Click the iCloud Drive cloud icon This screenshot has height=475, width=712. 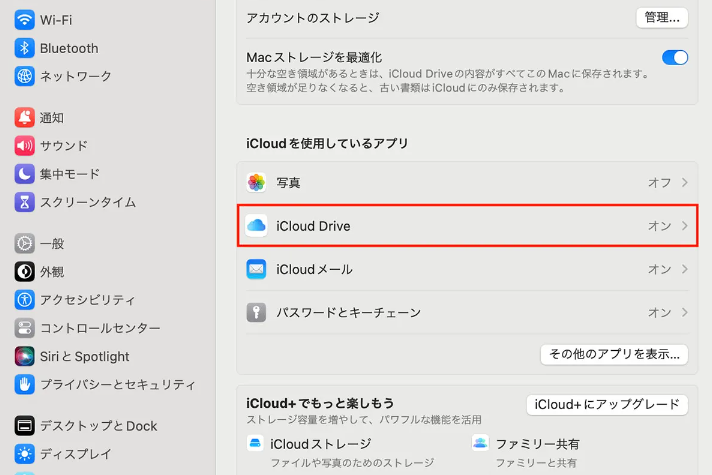point(257,226)
